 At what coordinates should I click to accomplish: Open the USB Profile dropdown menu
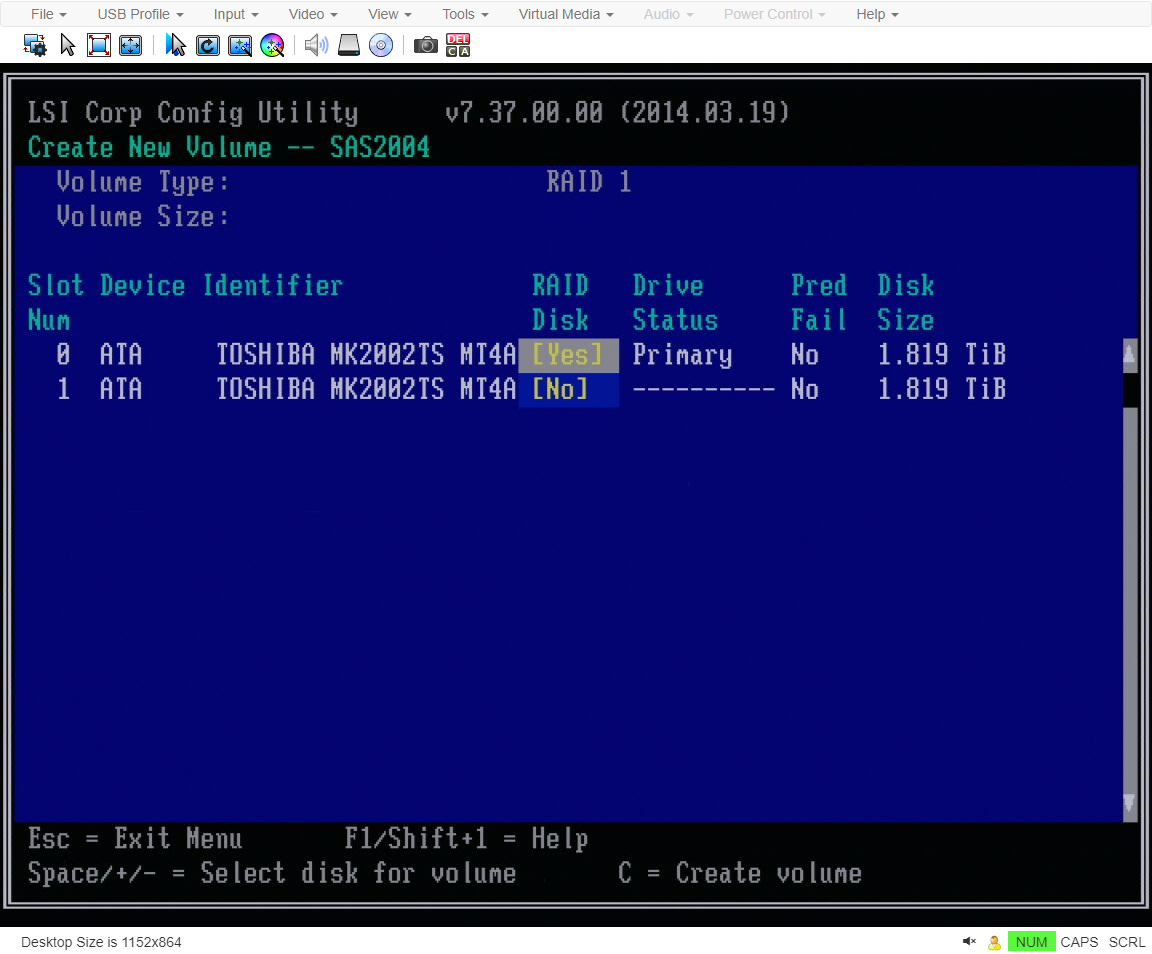click(x=140, y=14)
